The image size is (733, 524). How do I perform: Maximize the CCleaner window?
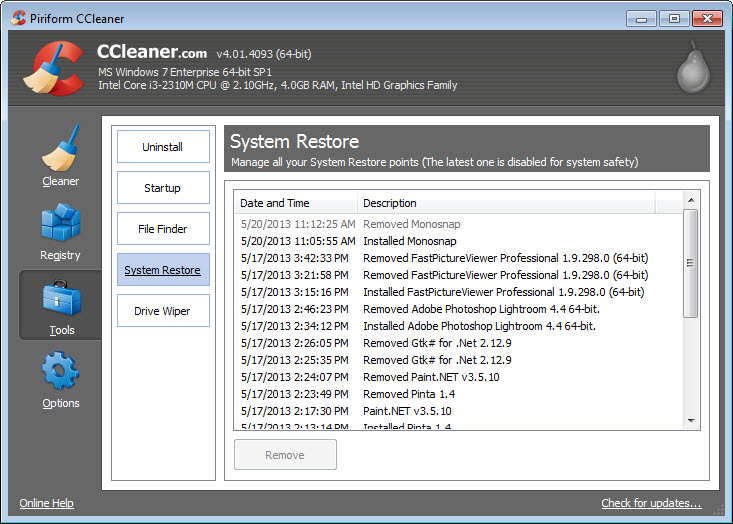(674, 19)
